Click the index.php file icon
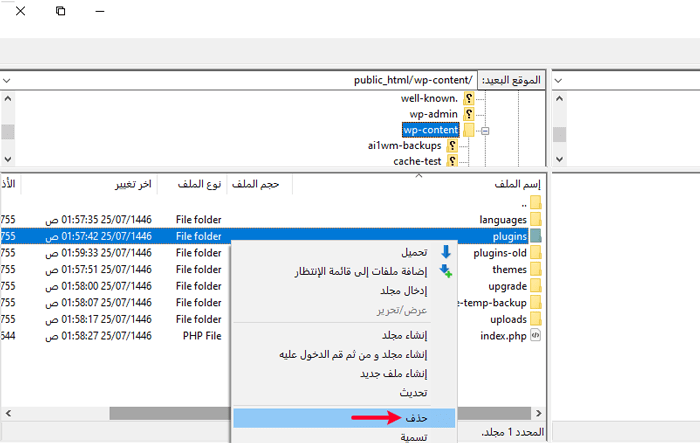This screenshot has width=700, height=443. pos(536,336)
